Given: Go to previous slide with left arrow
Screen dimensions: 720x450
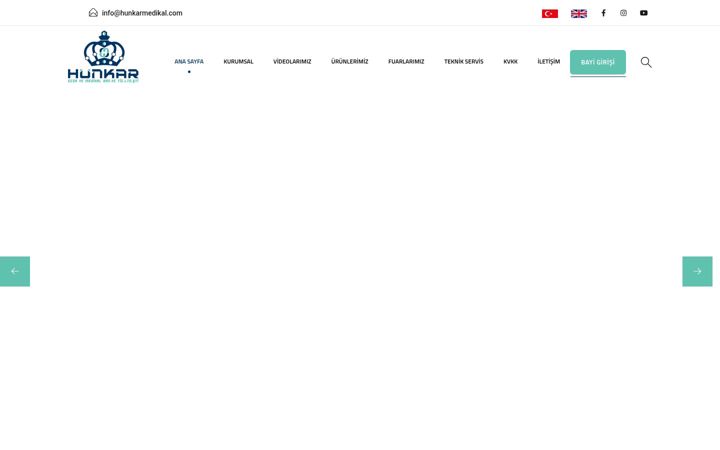Looking at the screenshot, I should pos(15,271).
